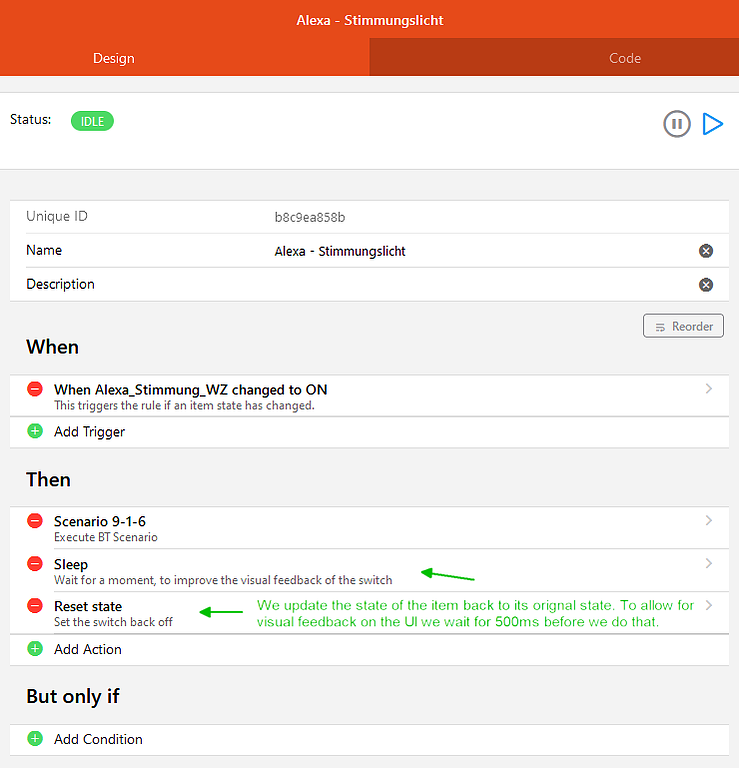The width and height of the screenshot is (739, 768).
Task: Open Reset state details via its chevron
Action: (x=709, y=605)
